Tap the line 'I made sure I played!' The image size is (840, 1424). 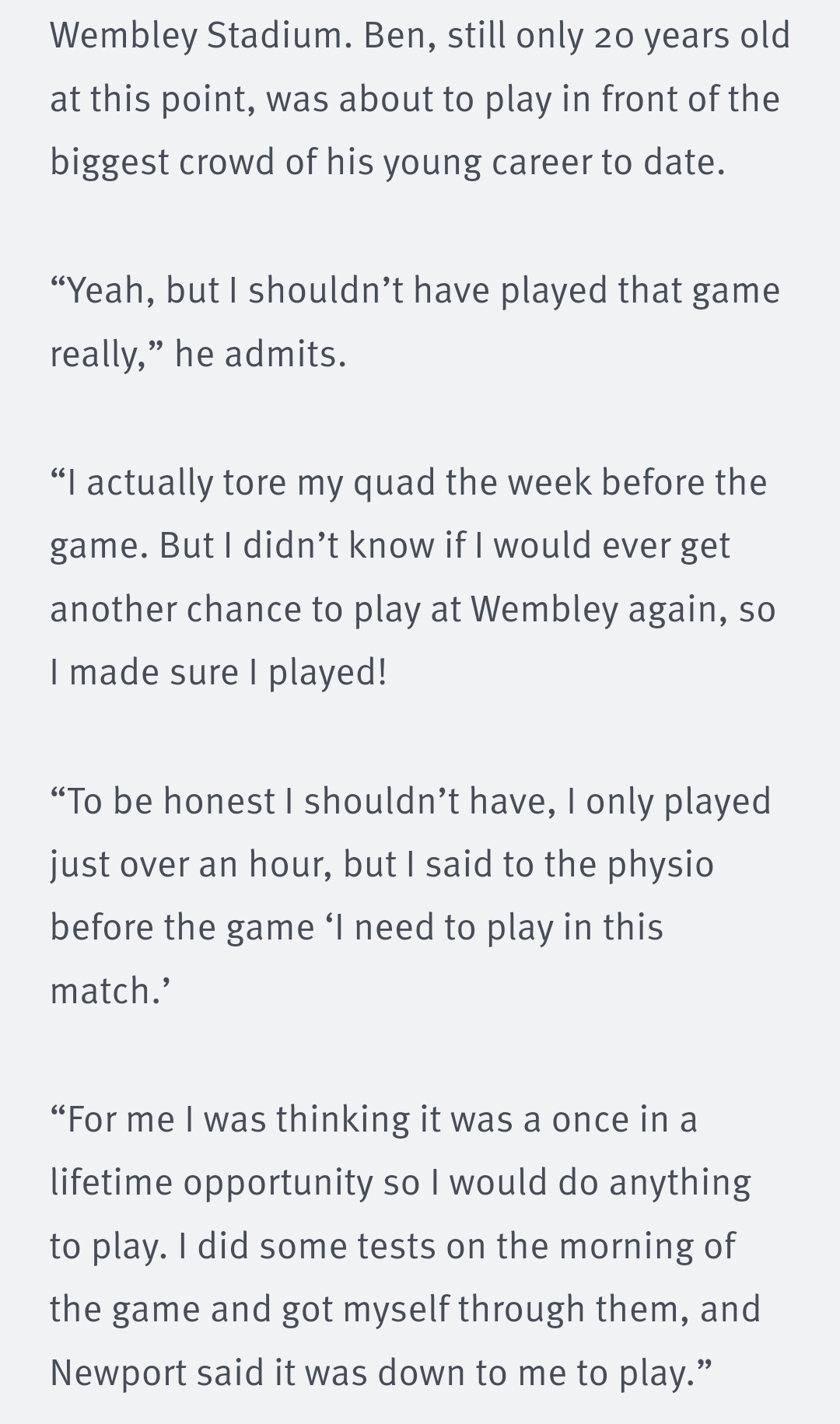[x=219, y=673]
